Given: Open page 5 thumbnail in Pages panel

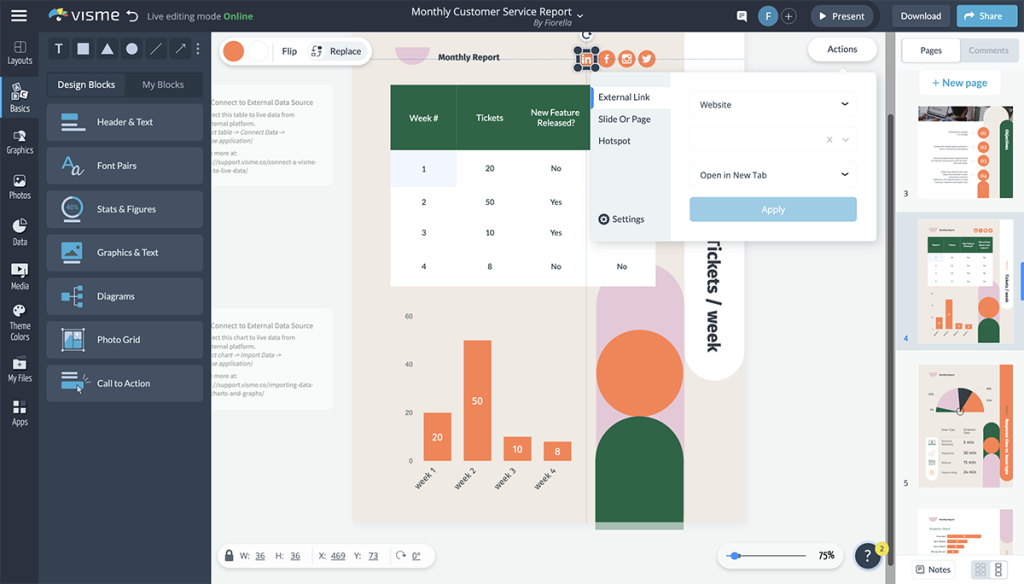Looking at the screenshot, I should (x=965, y=424).
